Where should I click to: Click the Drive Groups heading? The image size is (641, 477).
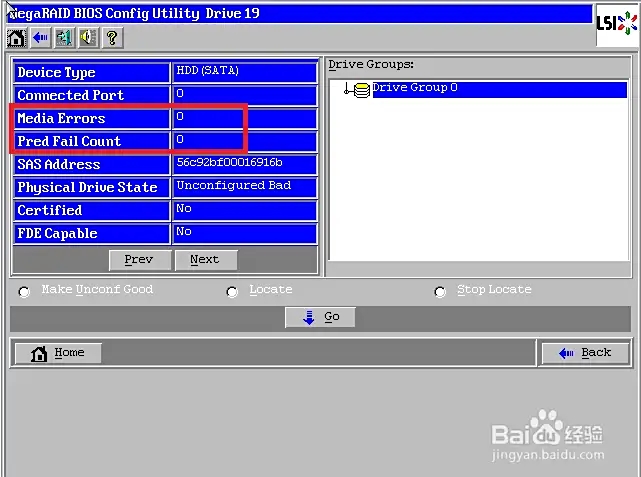[x=371, y=65]
